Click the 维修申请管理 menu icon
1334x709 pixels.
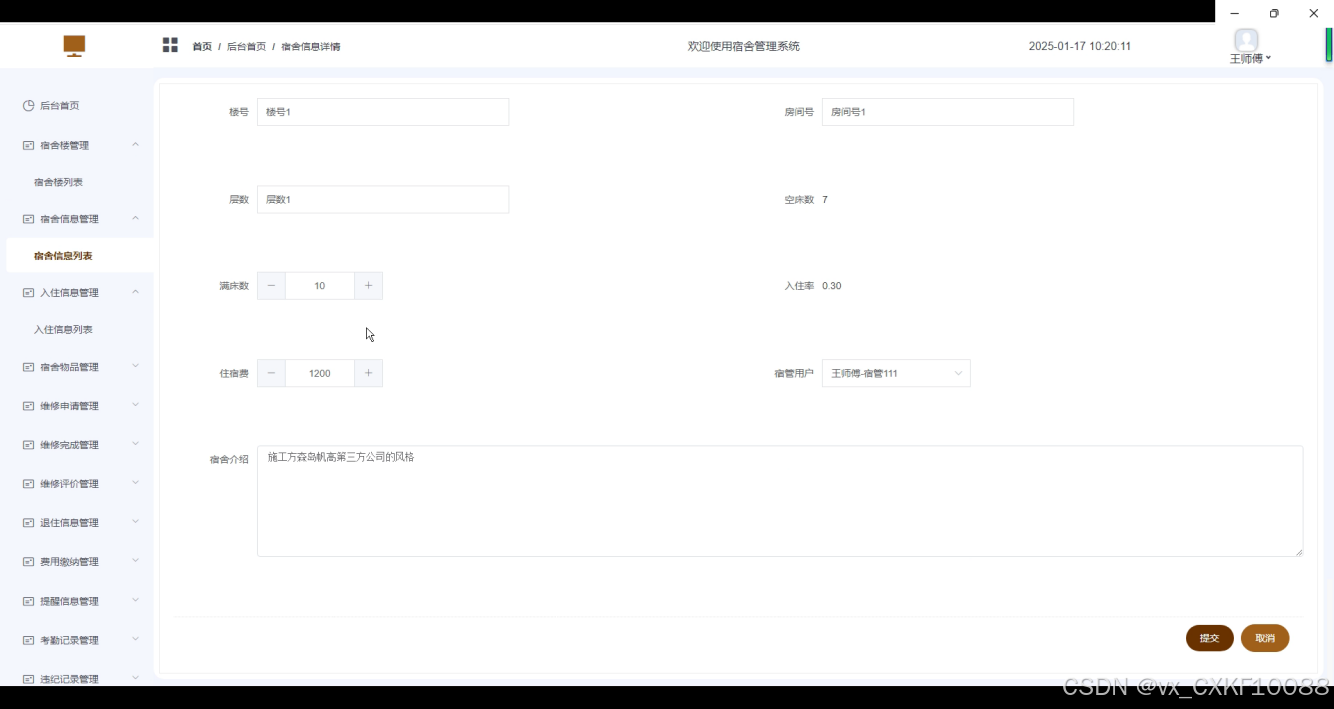[29, 406]
